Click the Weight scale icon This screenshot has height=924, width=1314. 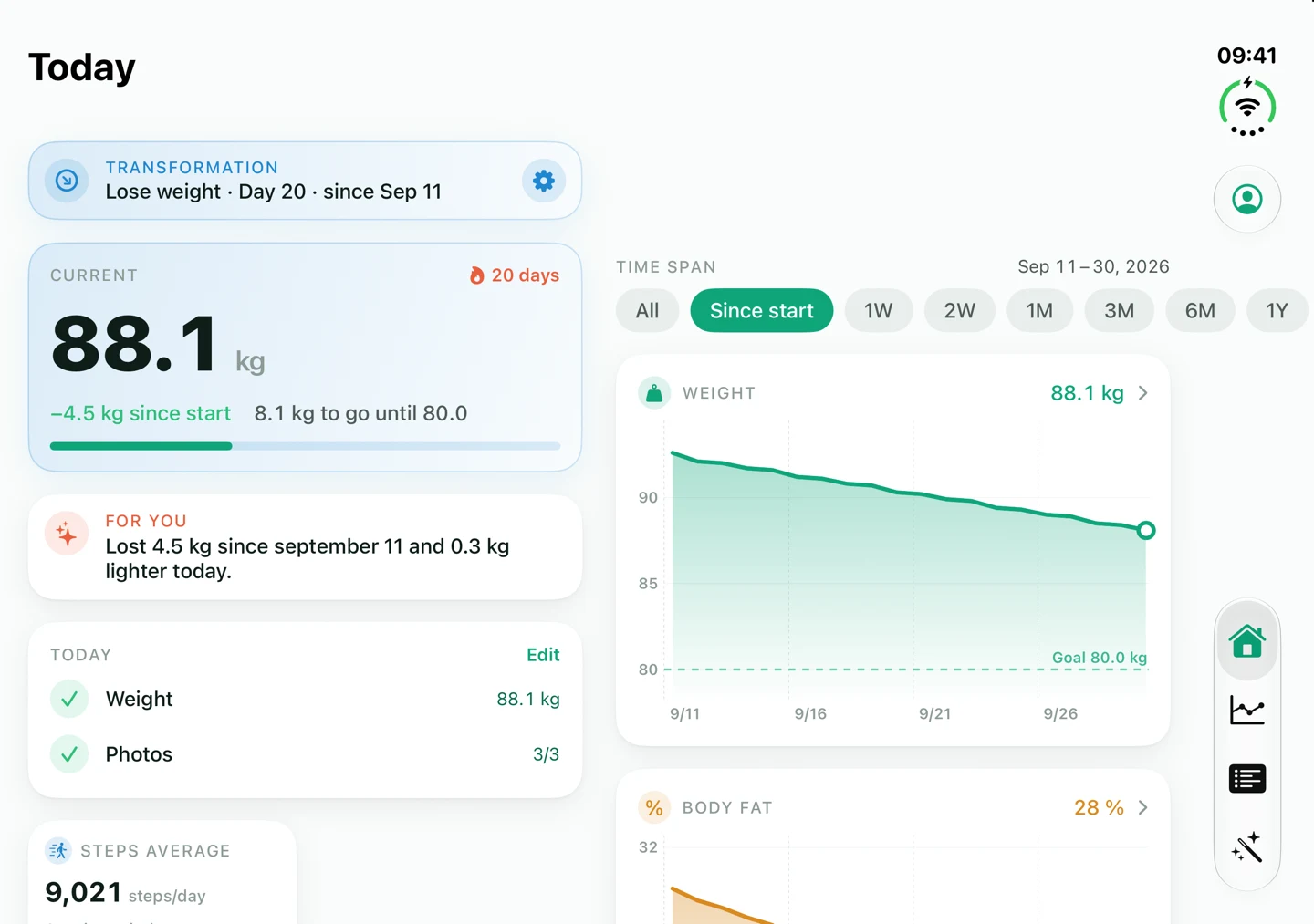(654, 393)
